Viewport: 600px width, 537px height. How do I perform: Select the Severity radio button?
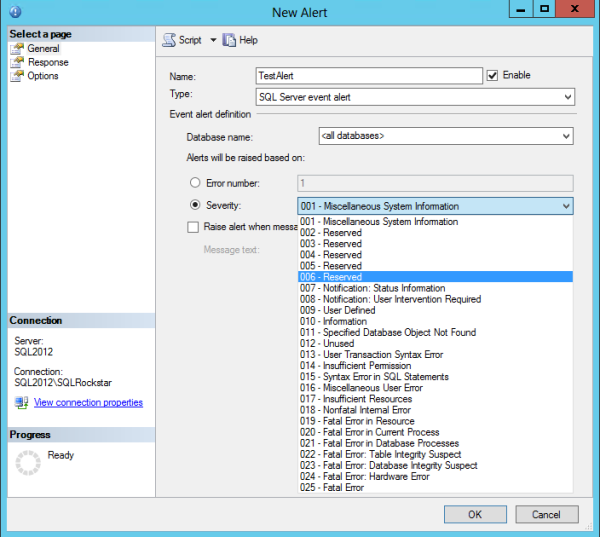[x=195, y=205]
